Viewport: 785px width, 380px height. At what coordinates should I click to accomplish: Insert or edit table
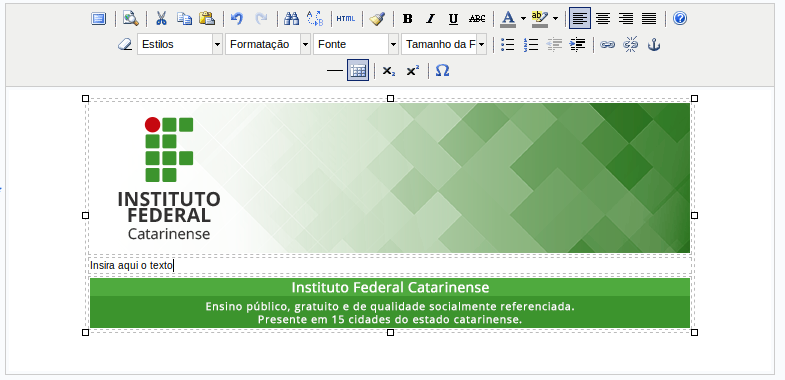[358, 71]
